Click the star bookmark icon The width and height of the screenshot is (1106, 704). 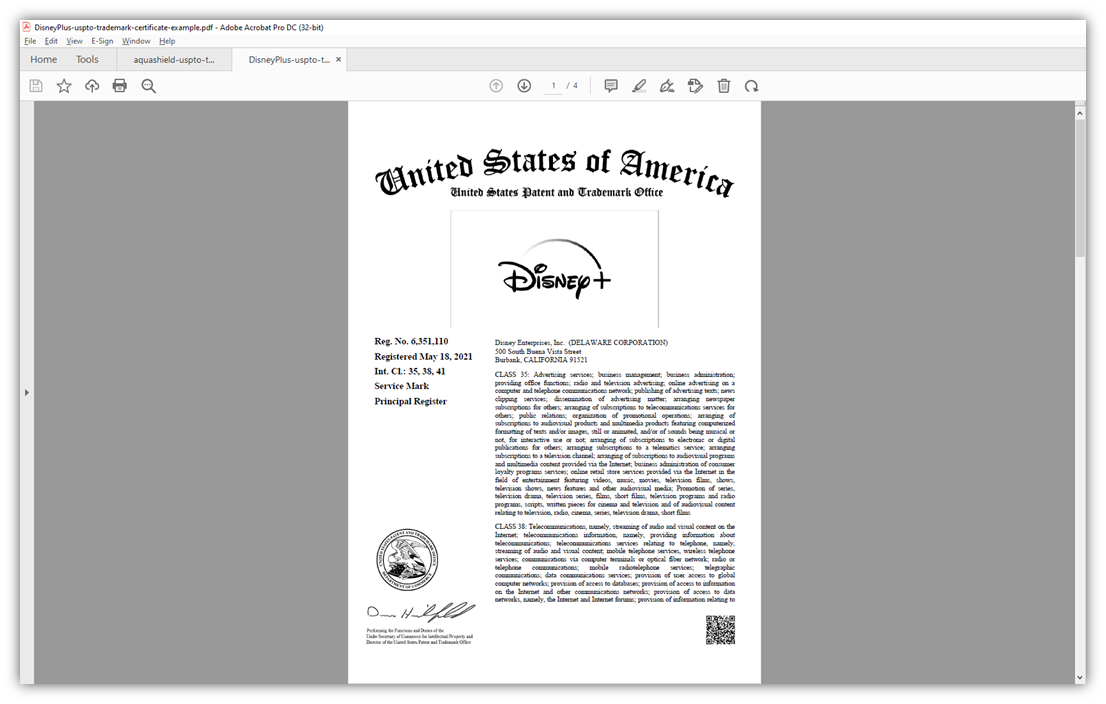point(64,86)
